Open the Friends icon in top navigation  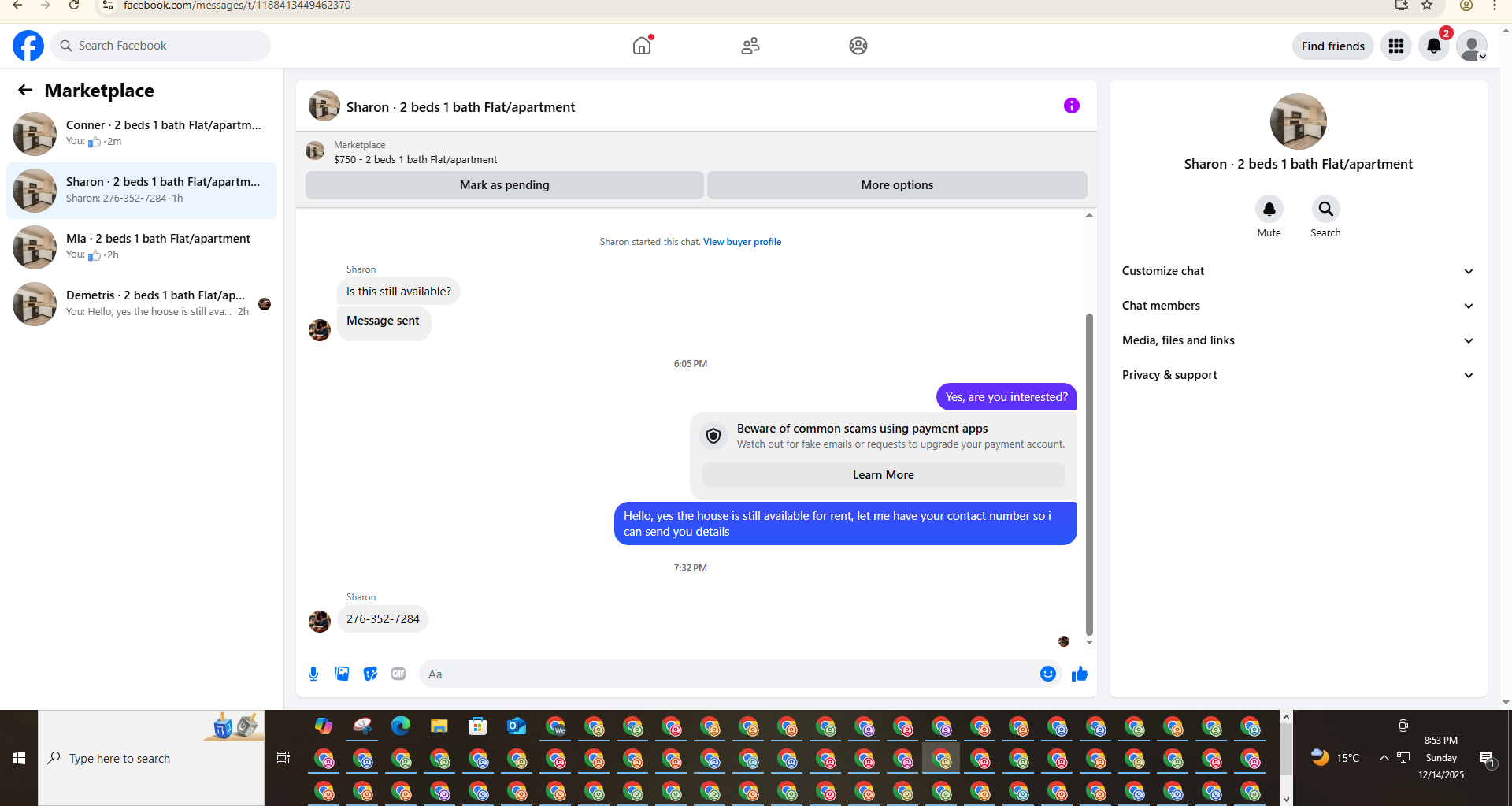click(750, 46)
